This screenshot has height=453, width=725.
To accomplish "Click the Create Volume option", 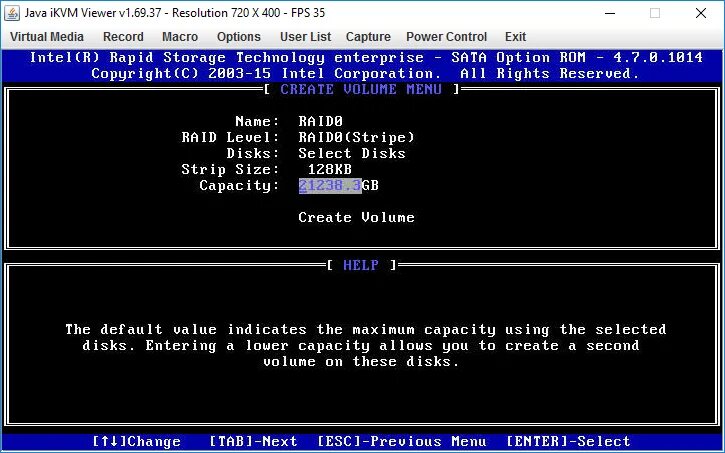I will [x=356, y=217].
